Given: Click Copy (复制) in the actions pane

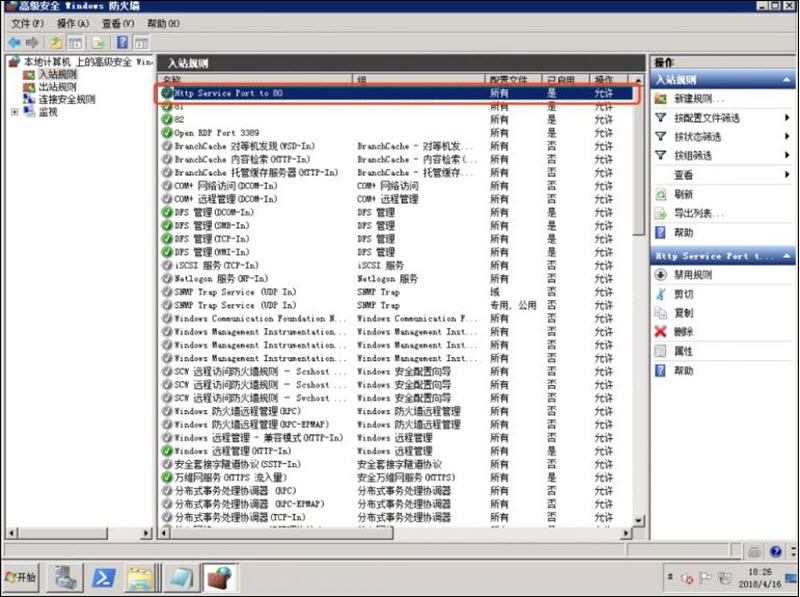Looking at the screenshot, I should click(683, 313).
